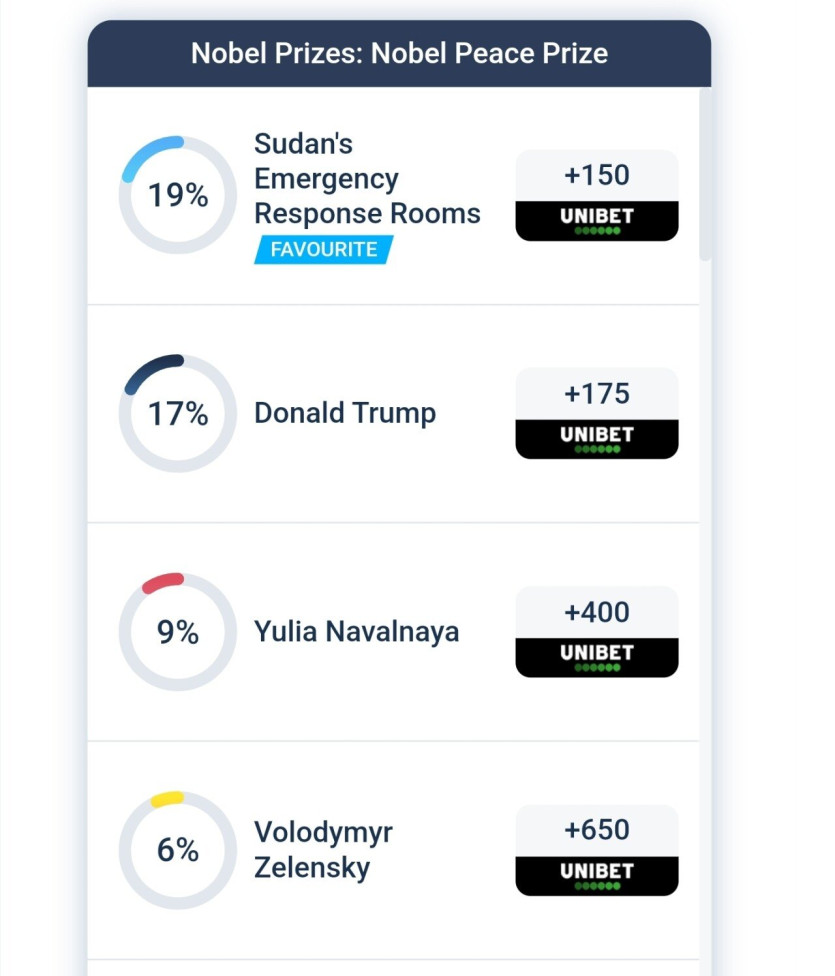Screen dimensions: 835x976
Task: Click the Unibet logo beside Sudan's Emergency Response Rooms
Action: 596,220
